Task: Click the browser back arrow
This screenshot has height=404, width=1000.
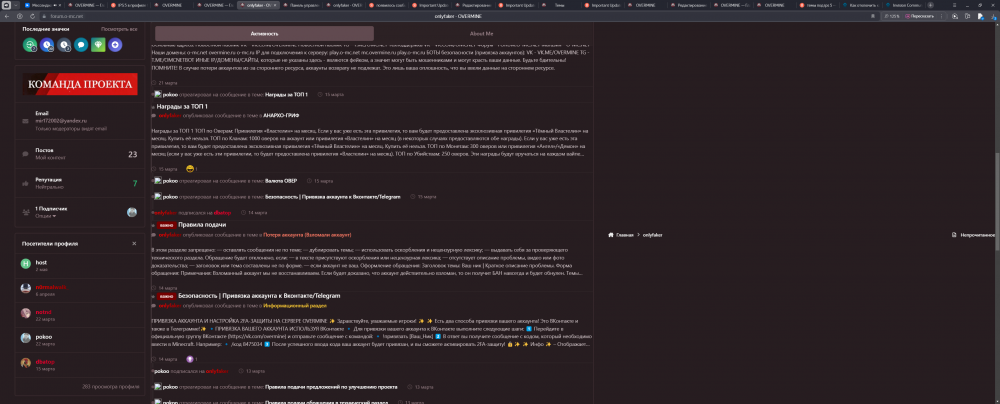Action: (x=7, y=15)
